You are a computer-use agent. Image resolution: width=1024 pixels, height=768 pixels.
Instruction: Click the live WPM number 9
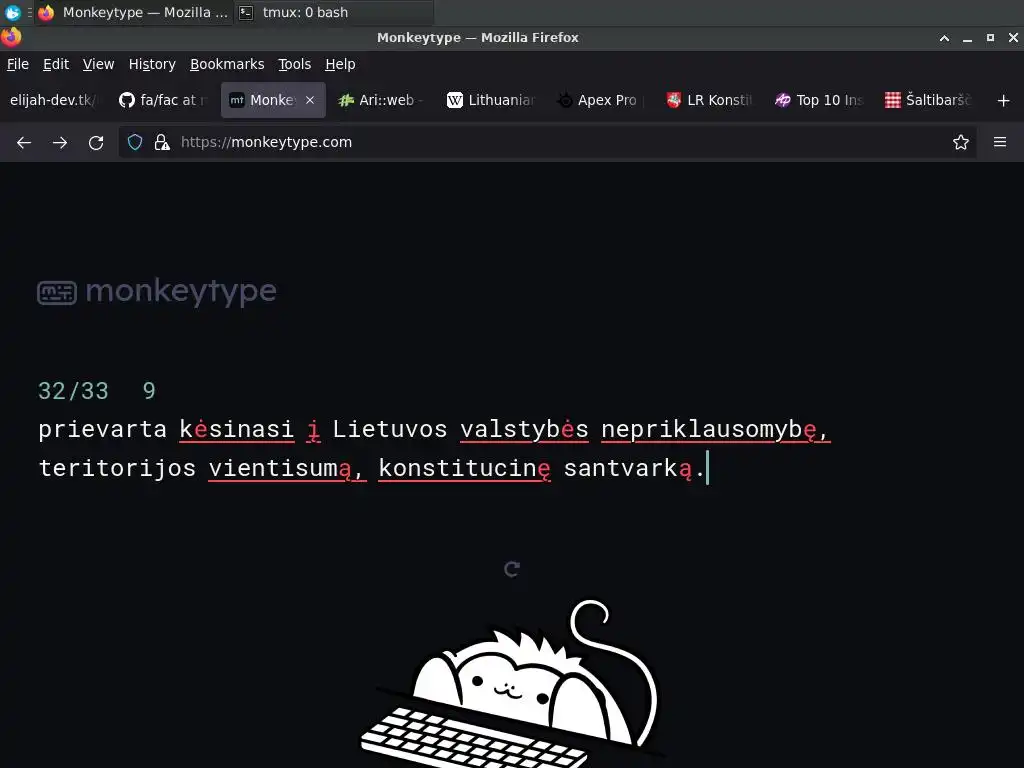[149, 391]
